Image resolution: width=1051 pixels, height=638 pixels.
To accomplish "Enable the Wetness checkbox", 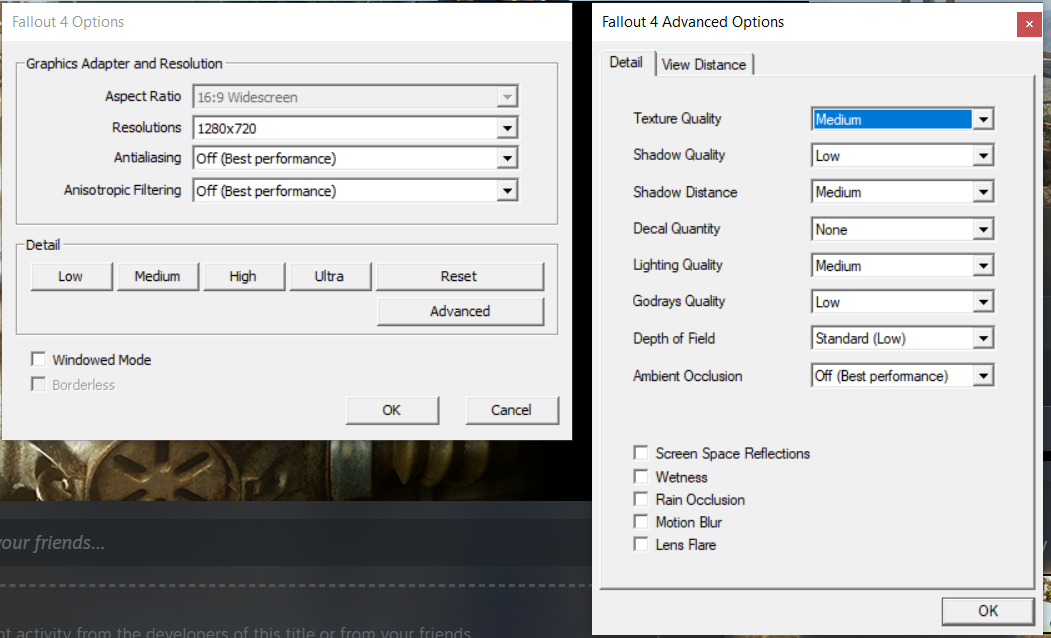I will point(641,476).
